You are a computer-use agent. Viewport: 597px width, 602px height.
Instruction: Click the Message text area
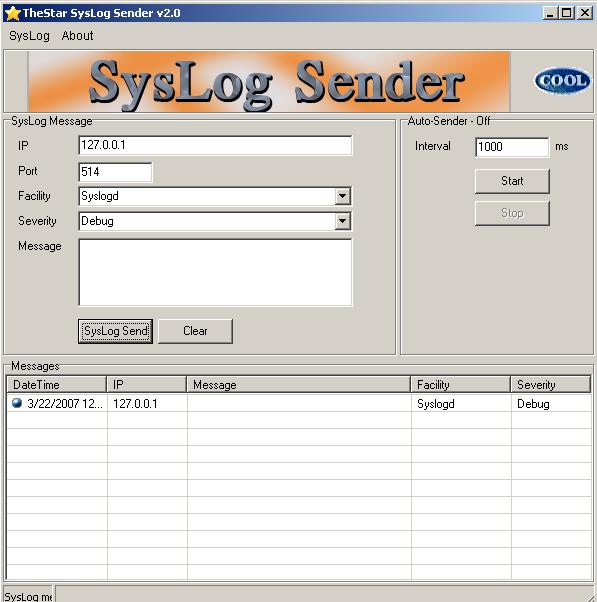point(215,272)
